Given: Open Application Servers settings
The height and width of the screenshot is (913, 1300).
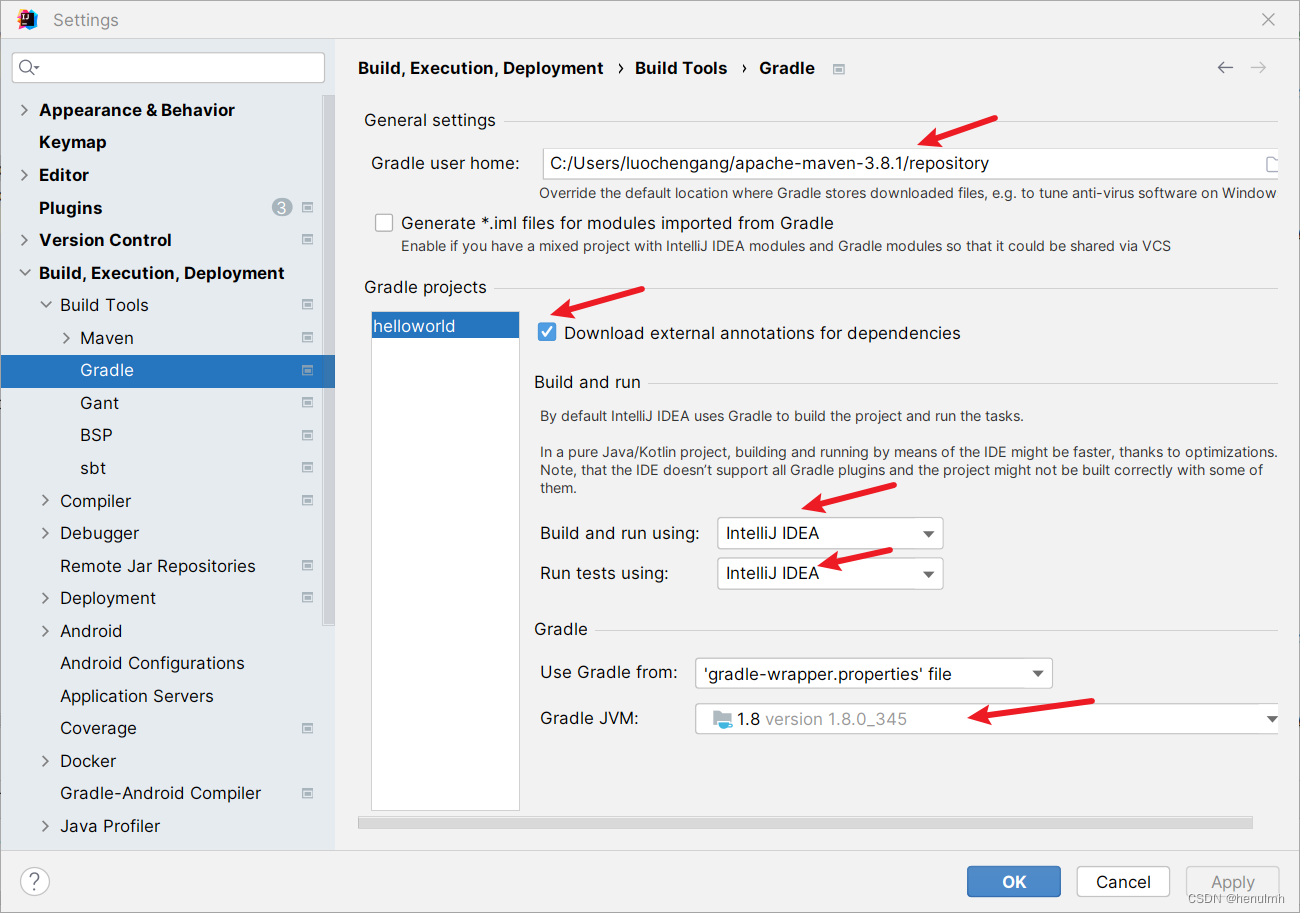Looking at the screenshot, I should pyautogui.click(x=137, y=696).
